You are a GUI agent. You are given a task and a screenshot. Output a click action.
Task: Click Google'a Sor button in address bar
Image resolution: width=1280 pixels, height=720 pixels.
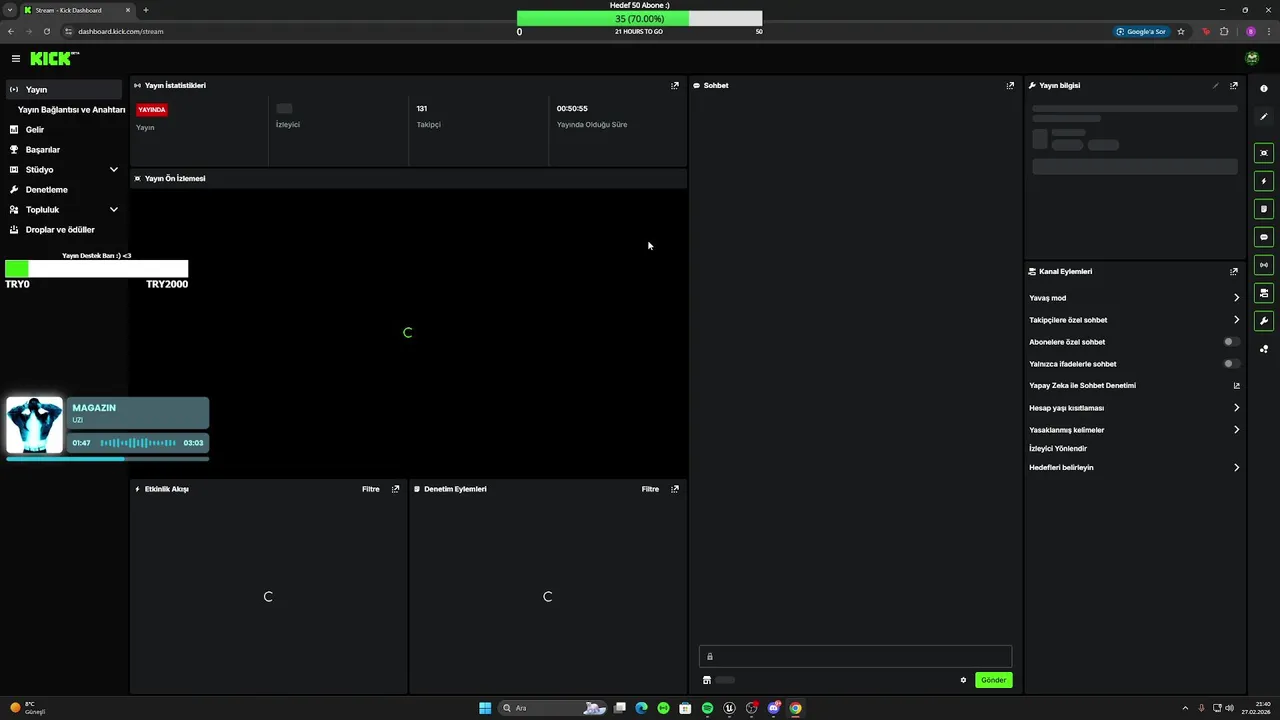coord(1141,31)
